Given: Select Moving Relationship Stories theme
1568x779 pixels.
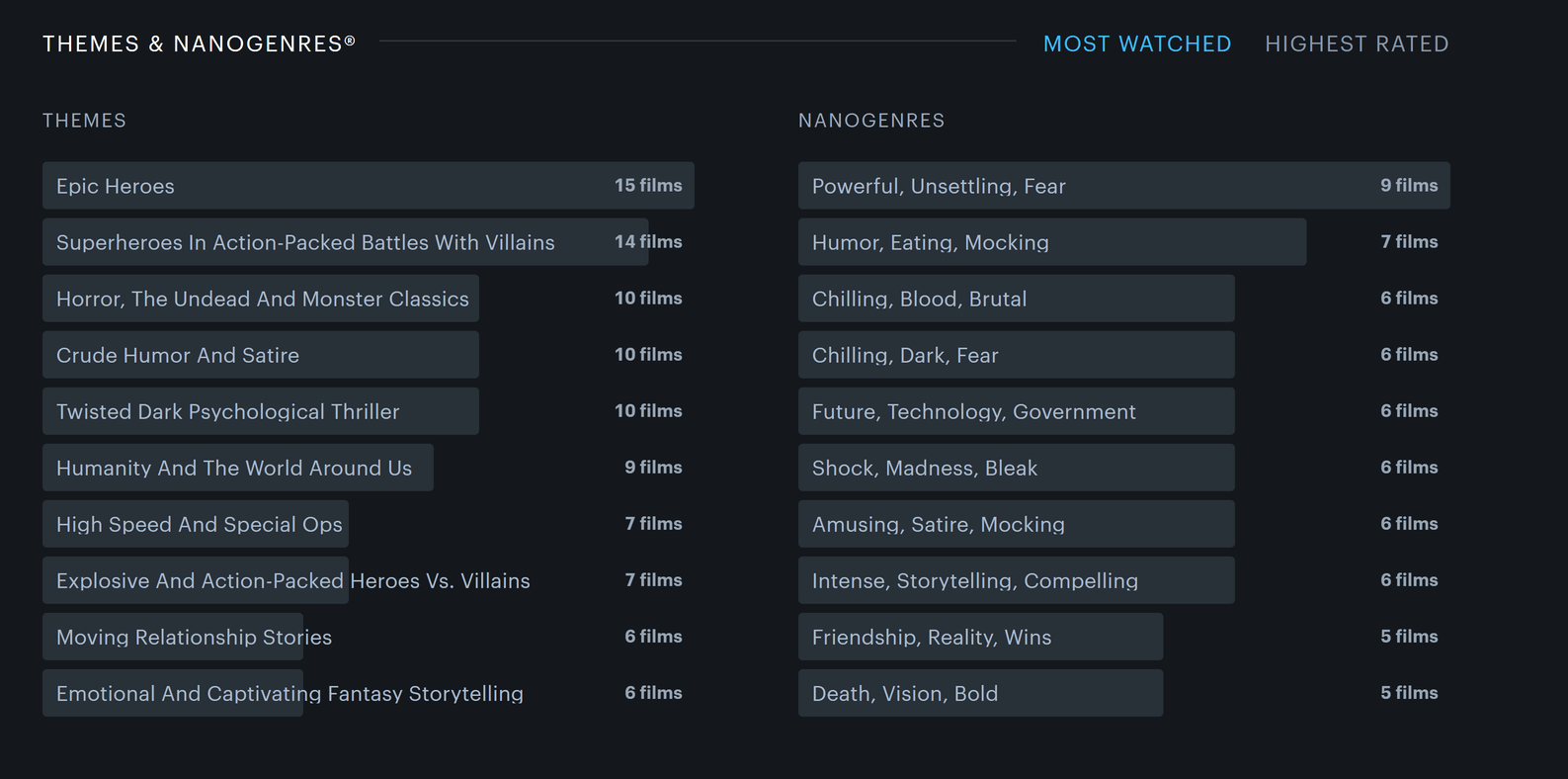Looking at the screenshot, I should click(x=194, y=637).
